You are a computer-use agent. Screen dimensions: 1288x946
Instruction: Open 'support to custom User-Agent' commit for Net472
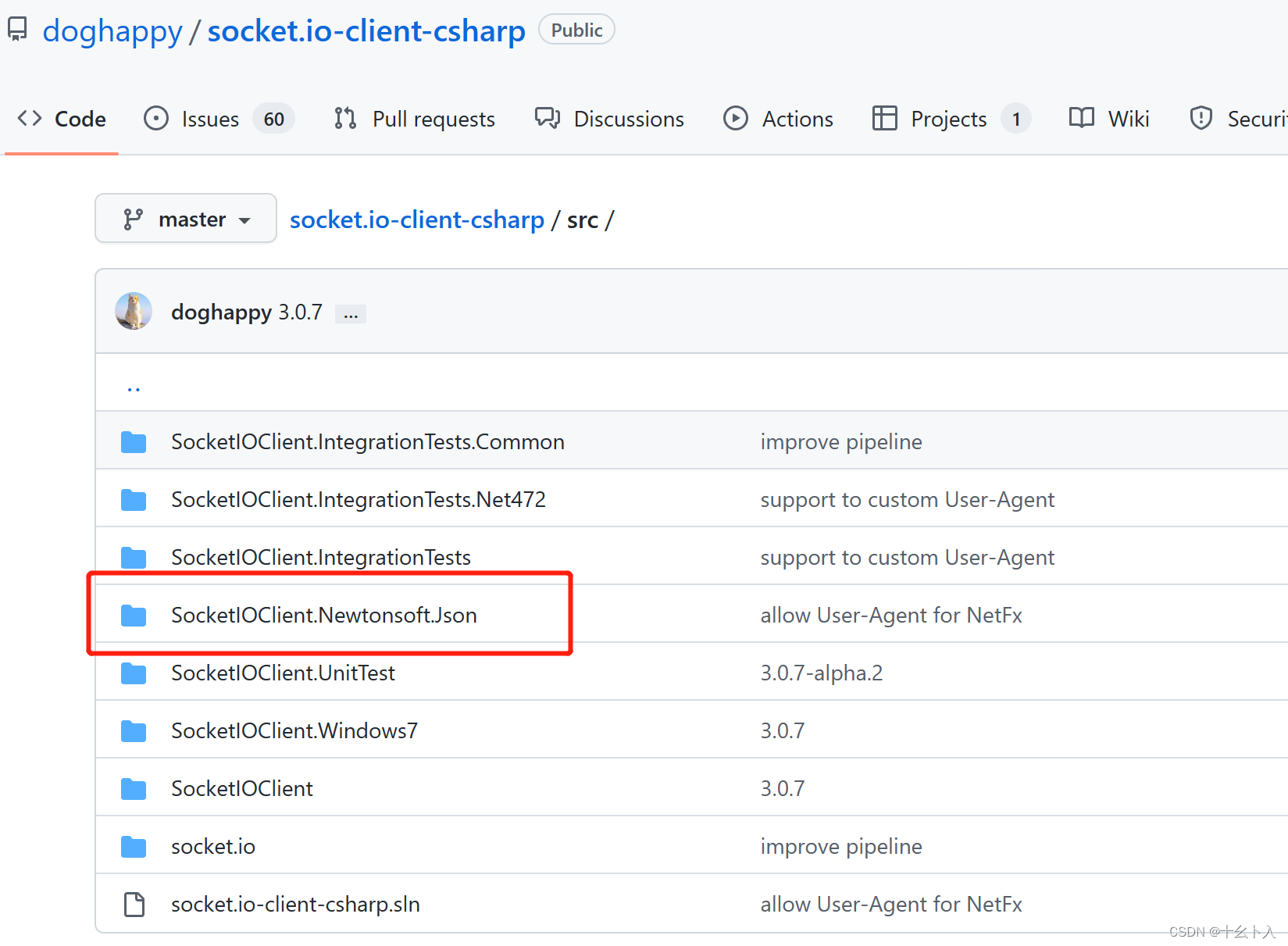point(908,499)
